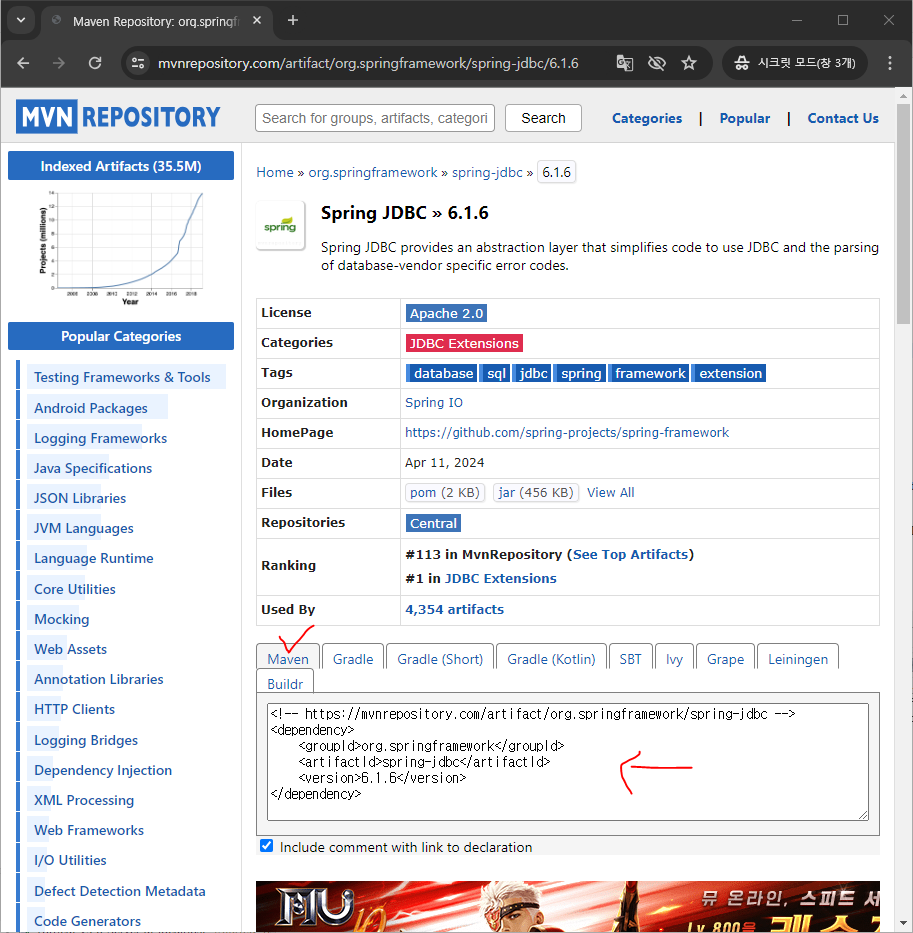Open the 4,354 artifacts link
This screenshot has height=933, width=913.
tap(454, 609)
